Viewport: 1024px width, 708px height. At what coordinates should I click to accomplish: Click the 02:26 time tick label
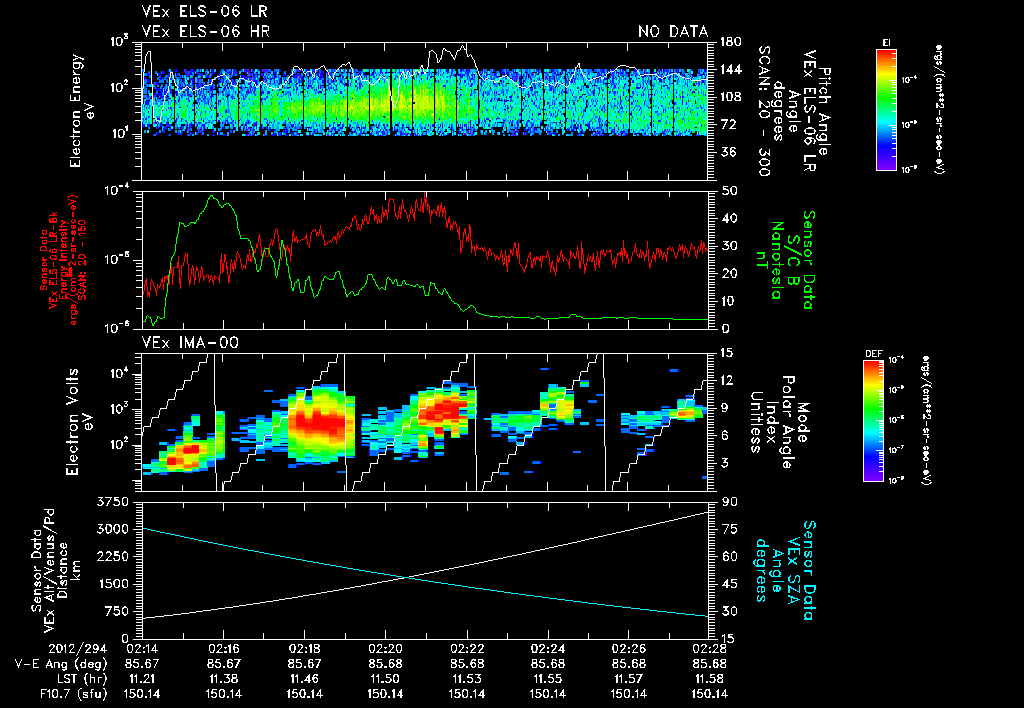(628, 649)
